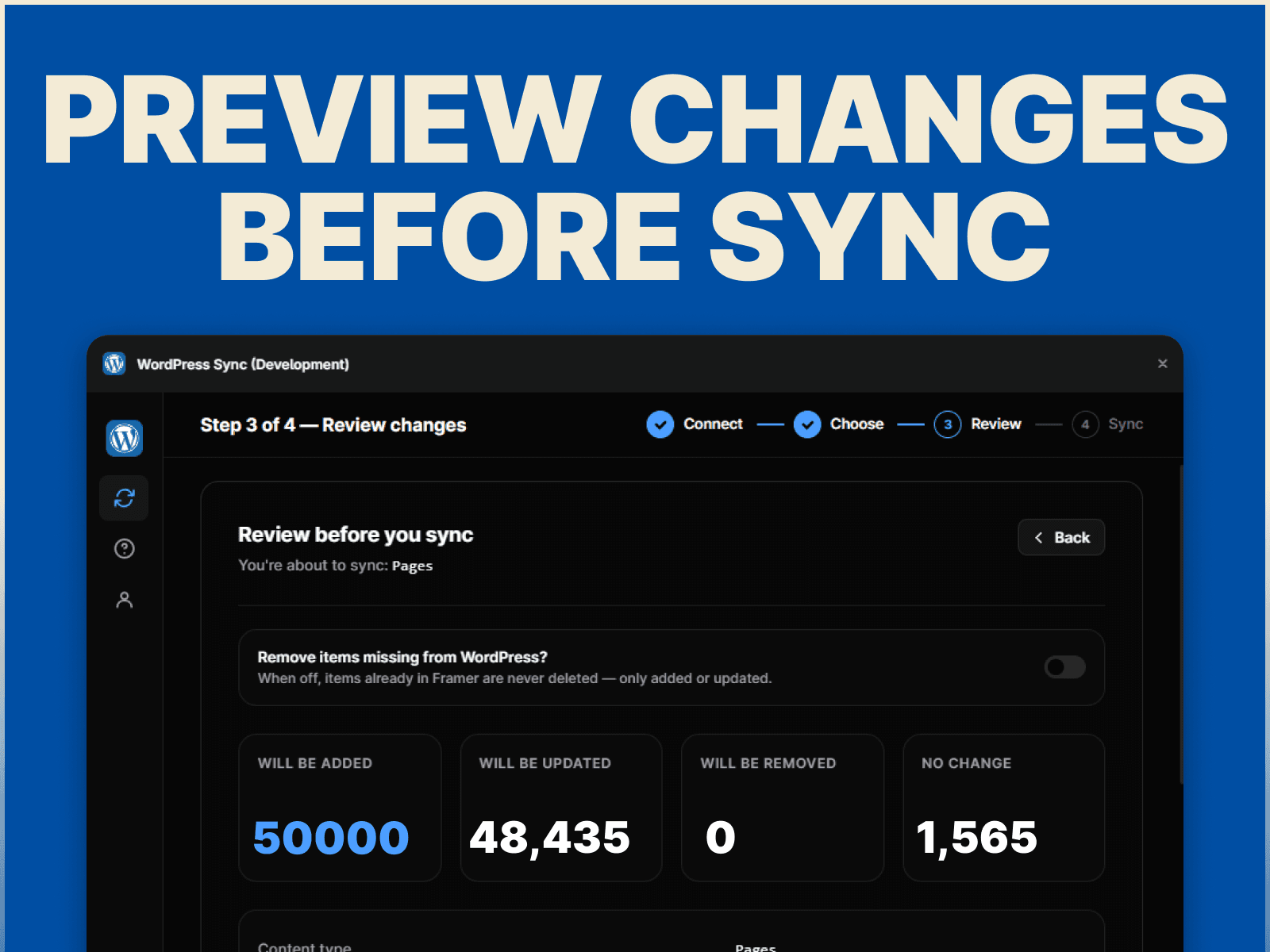This screenshot has width=1270, height=952.
Task: Open the WordPress home icon in sidebar
Action: (125, 438)
